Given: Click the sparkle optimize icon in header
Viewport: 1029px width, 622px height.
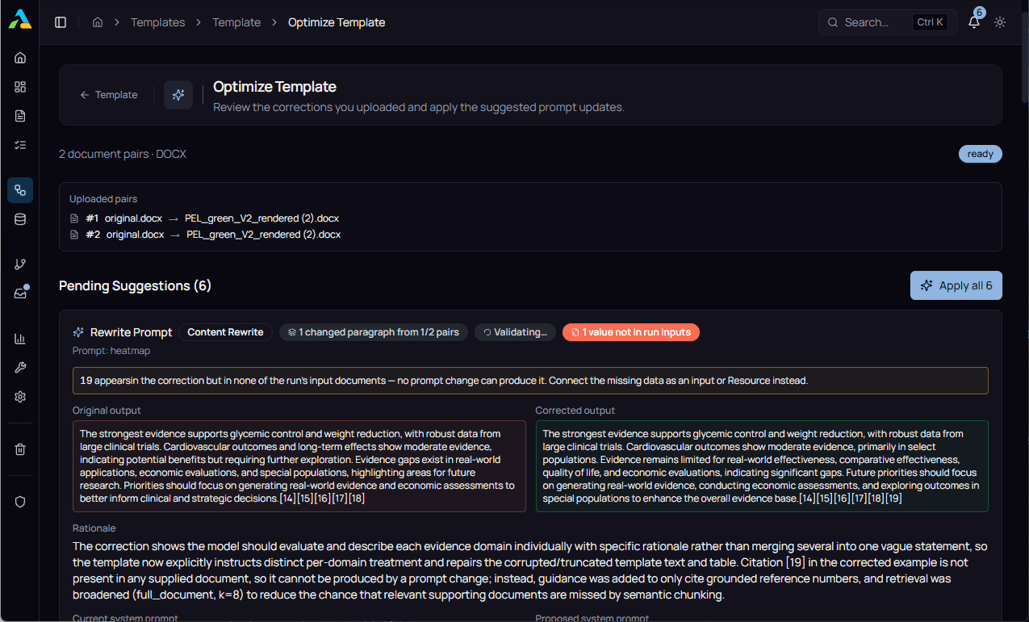Looking at the screenshot, I should [x=178, y=95].
